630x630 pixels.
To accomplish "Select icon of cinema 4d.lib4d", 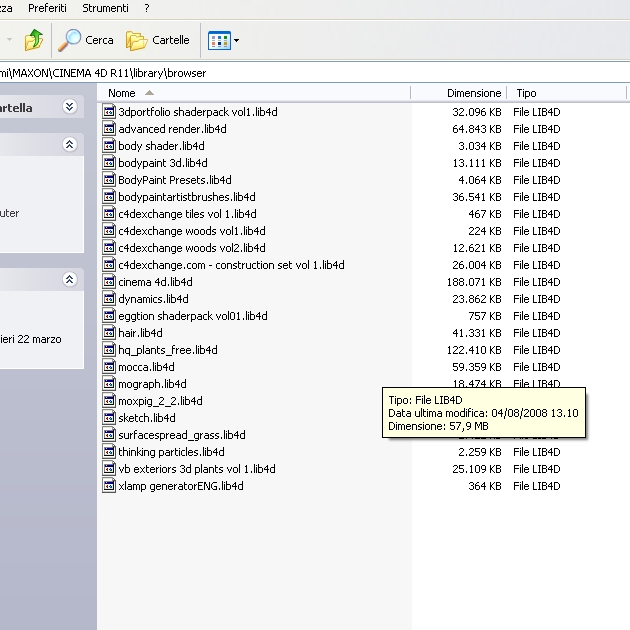I will (x=108, y=282).
